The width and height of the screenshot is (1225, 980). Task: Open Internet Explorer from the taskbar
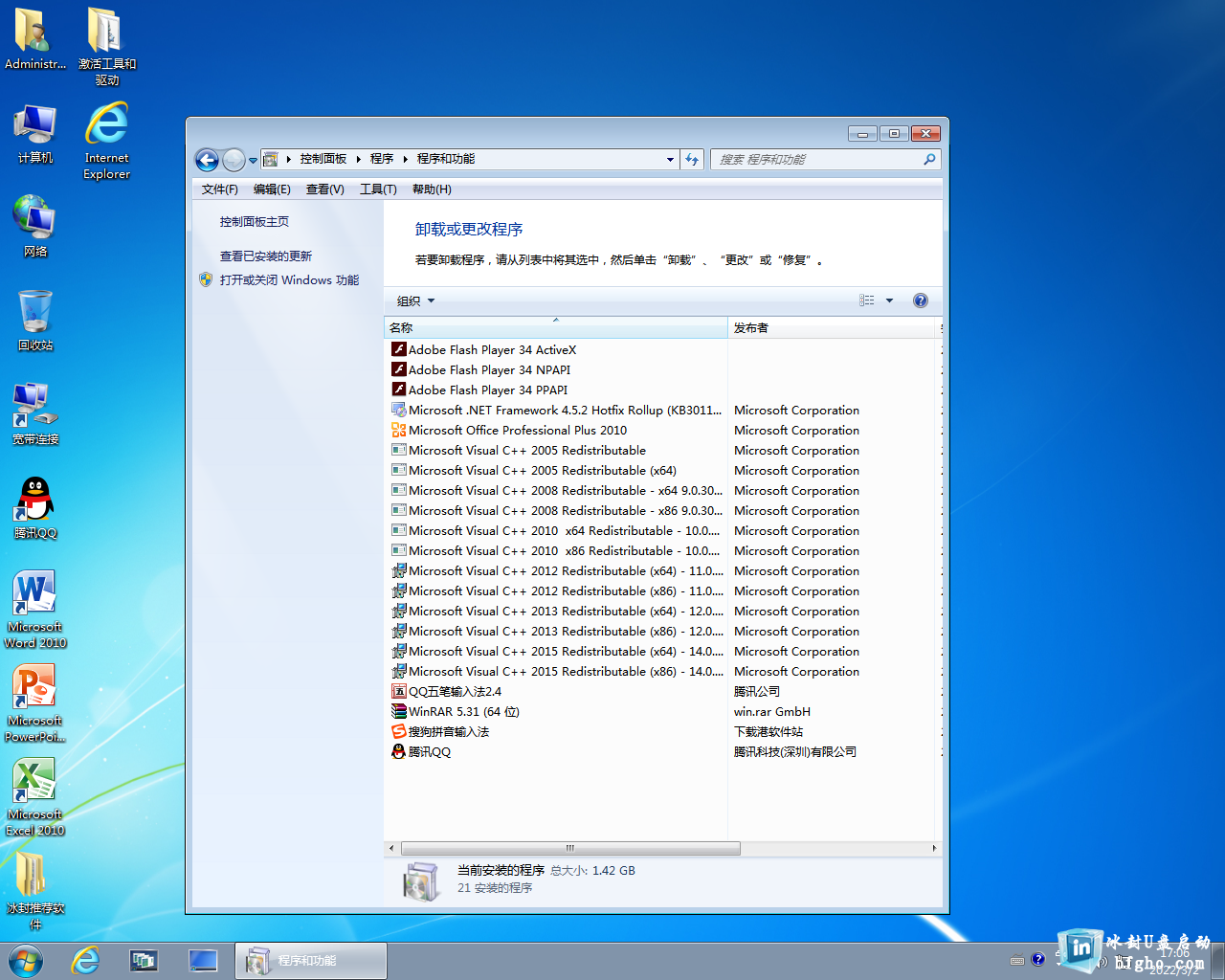point(85,960)
